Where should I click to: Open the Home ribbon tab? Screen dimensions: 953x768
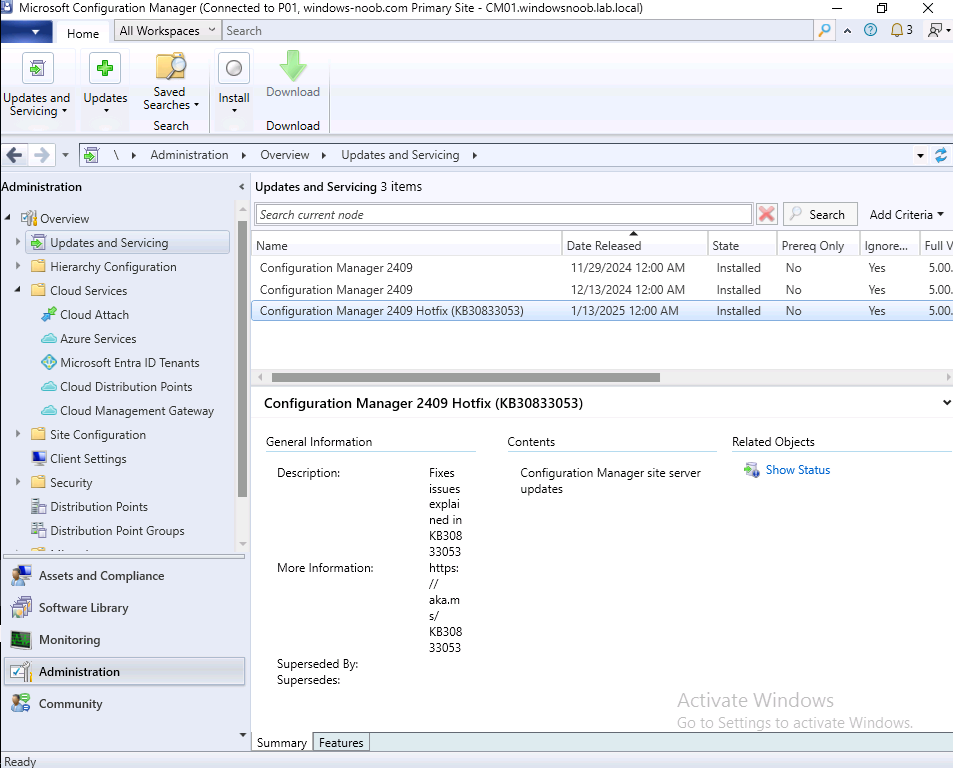point(83,33)
